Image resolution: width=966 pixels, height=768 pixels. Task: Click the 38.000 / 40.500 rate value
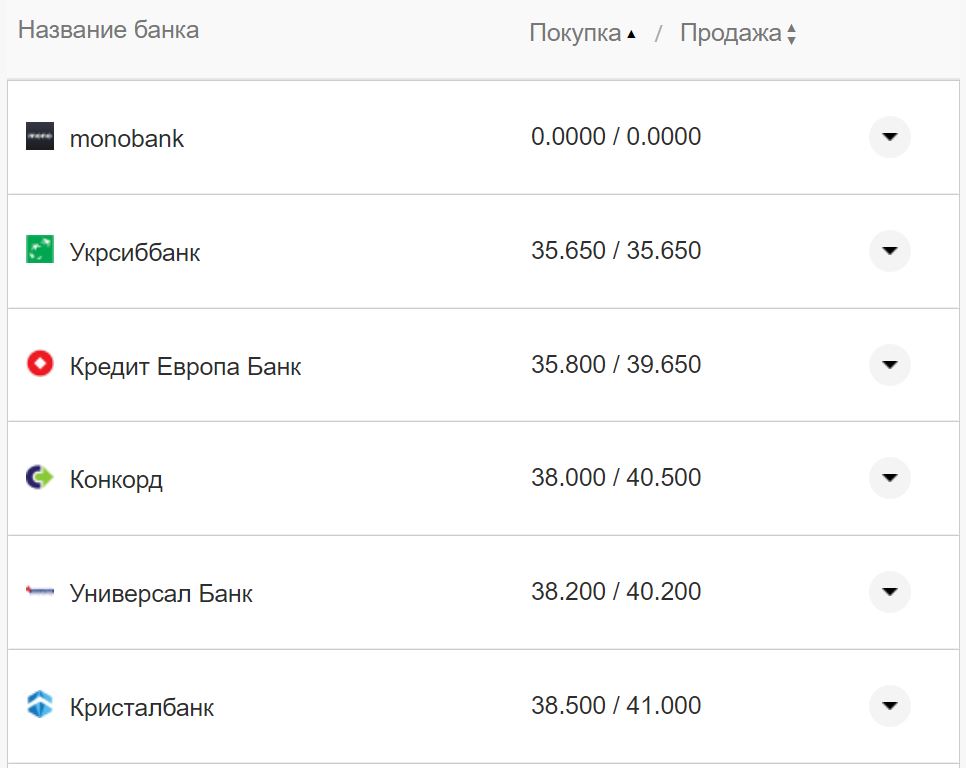(x=615, y=477)
